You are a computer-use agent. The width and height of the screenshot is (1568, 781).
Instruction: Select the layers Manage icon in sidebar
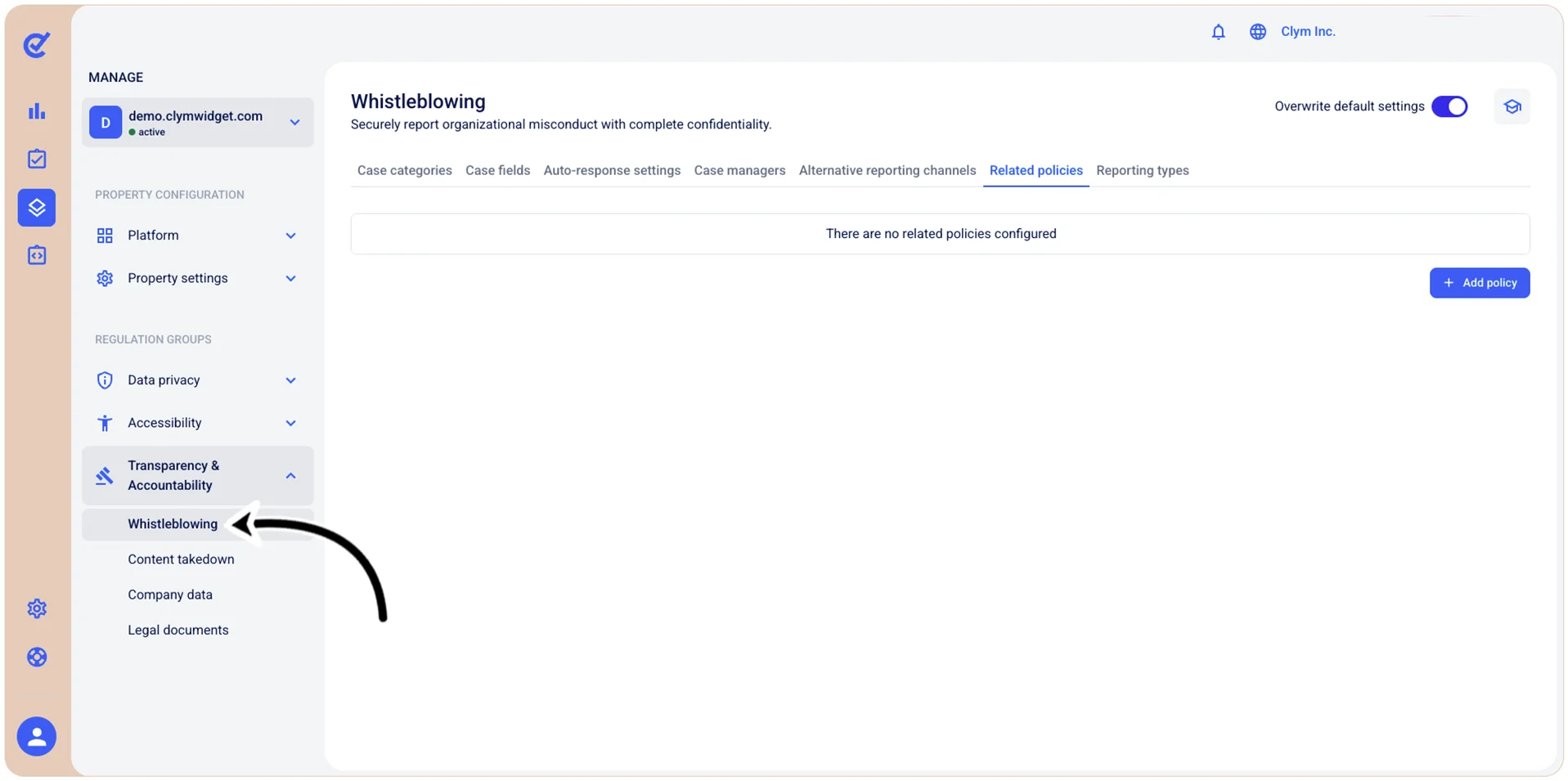click(37, 208)
